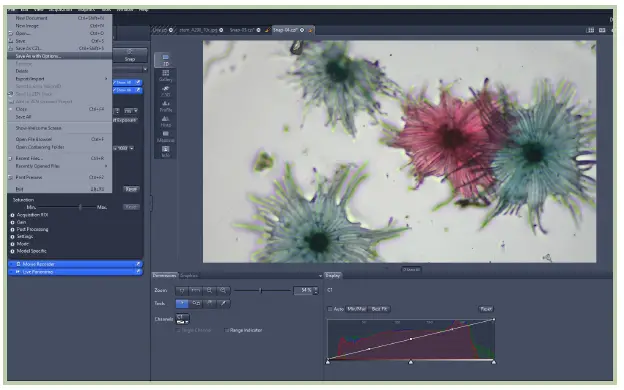Click the histogram middle gamma handle
Viewport: 624px width, 390px height.
(x=410, y=362)
